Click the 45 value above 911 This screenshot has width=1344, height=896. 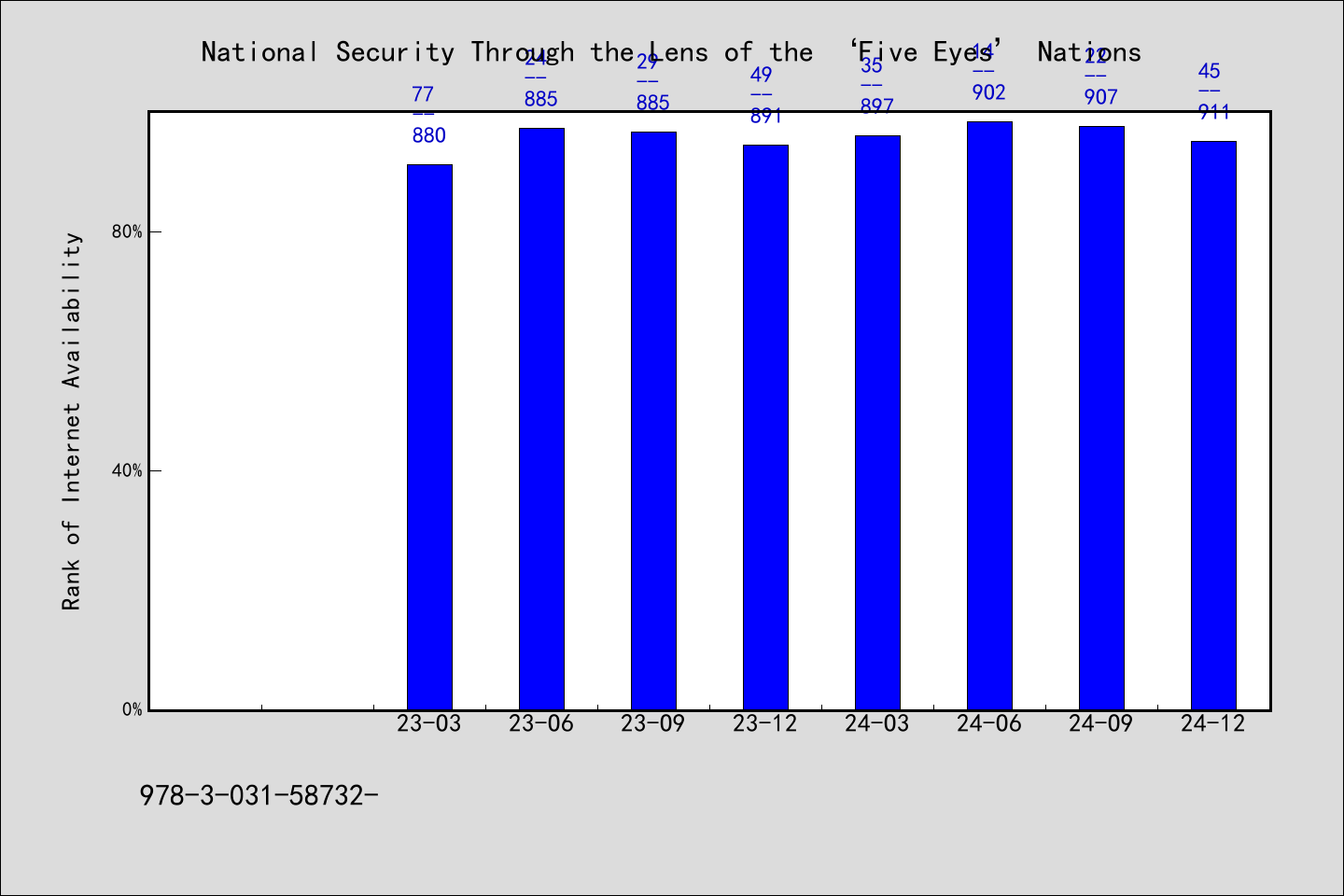coord(1209,71)
